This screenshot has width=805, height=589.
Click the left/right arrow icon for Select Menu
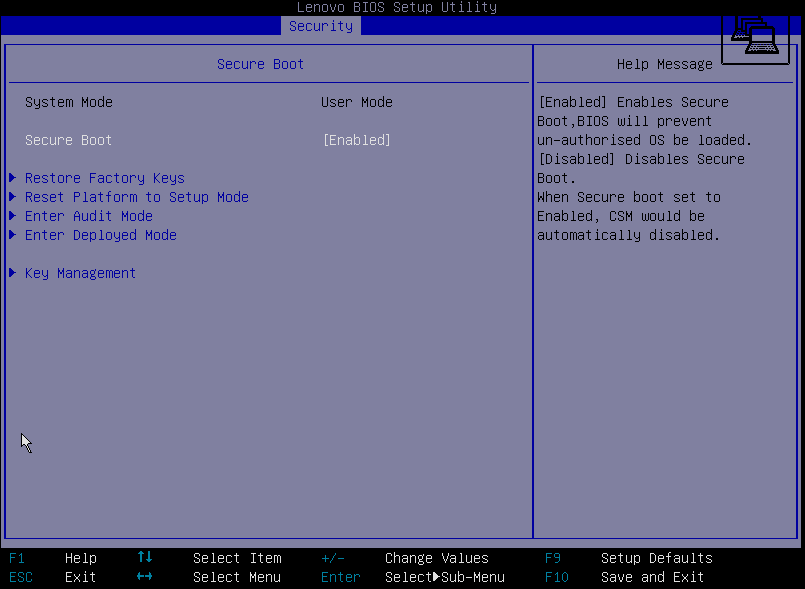pyautogui.click(x=145, y=577)
